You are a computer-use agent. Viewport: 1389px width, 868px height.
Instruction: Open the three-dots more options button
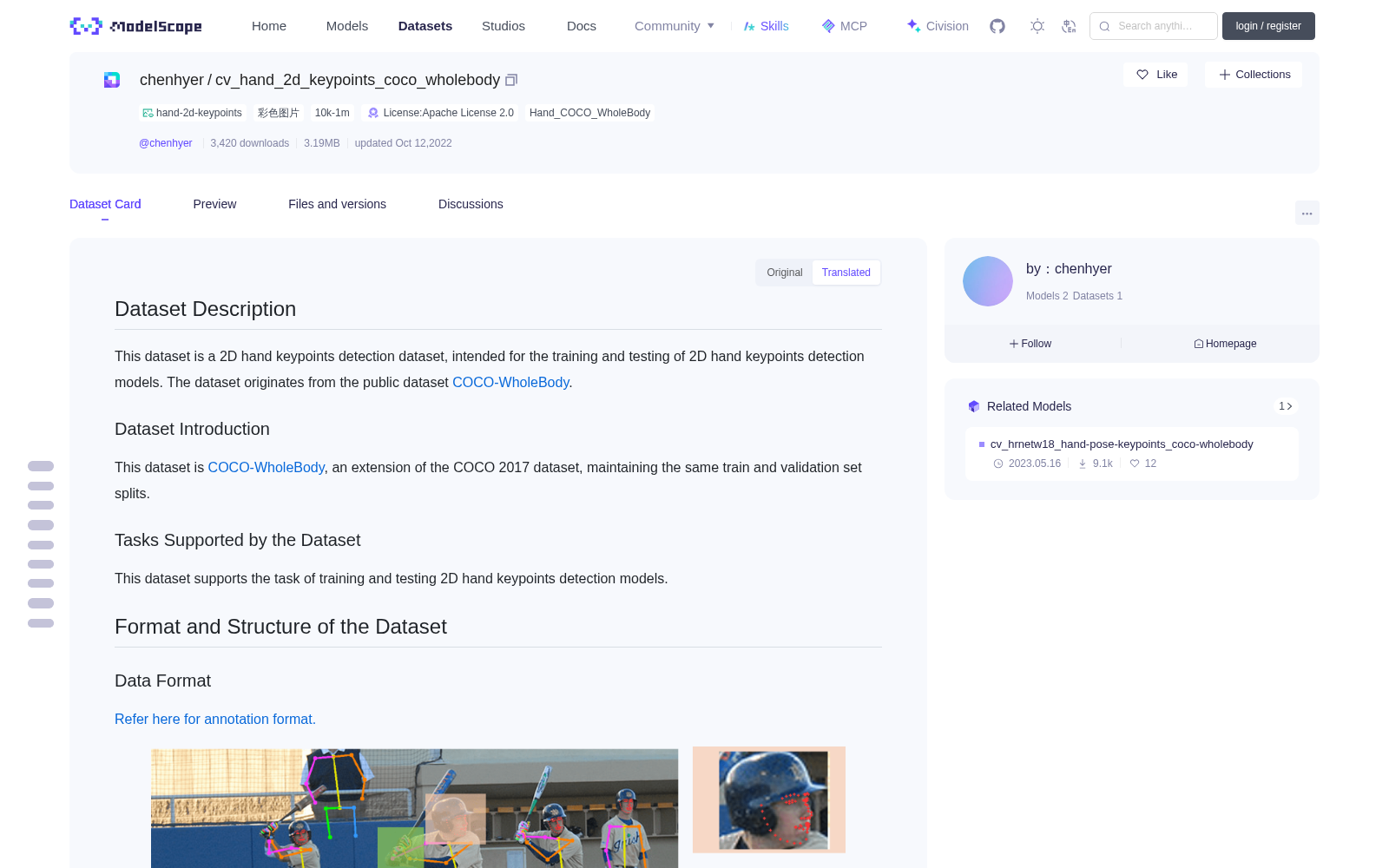click(x=1307, y=213)
